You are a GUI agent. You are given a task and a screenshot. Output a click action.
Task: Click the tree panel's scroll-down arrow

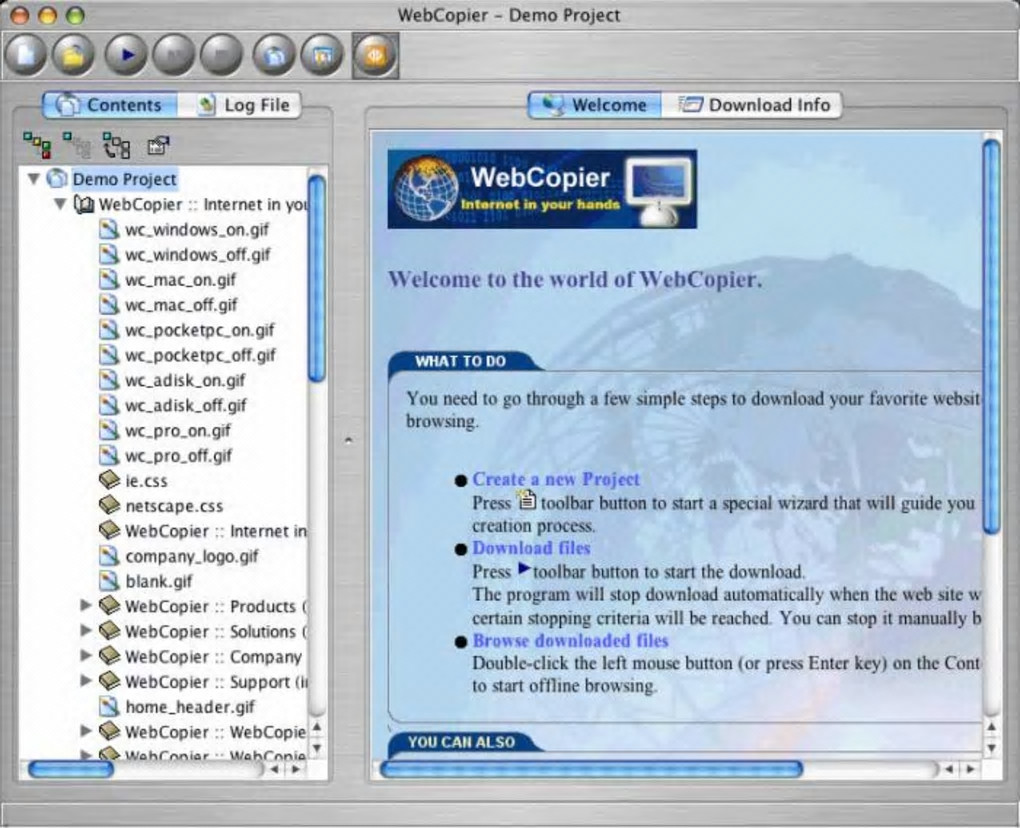pyautogui.click(x=317, y=748)
